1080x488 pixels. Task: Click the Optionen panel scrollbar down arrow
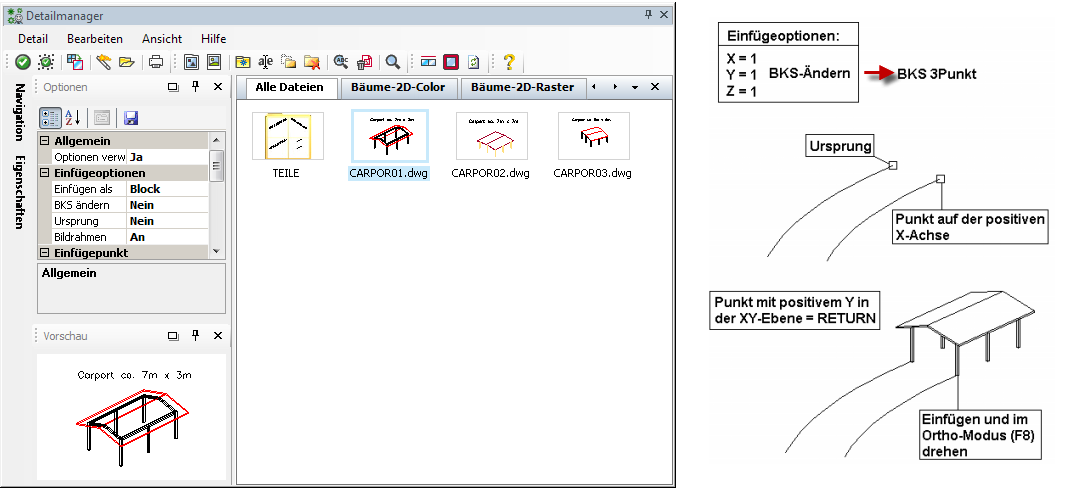click(x=217, y=250)
